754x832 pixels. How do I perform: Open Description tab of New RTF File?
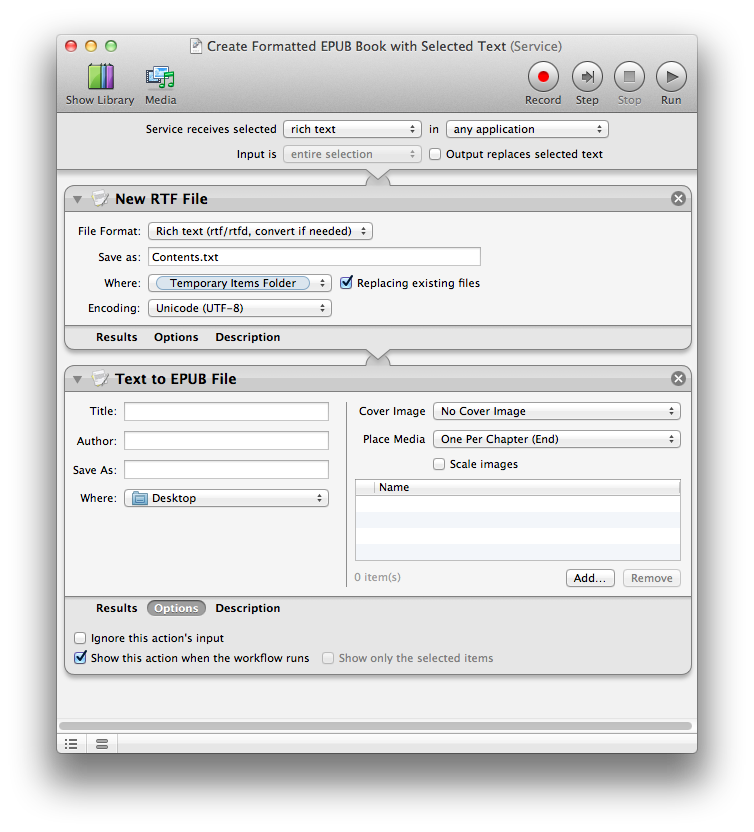pyautogui.click(x=247, y=337)
